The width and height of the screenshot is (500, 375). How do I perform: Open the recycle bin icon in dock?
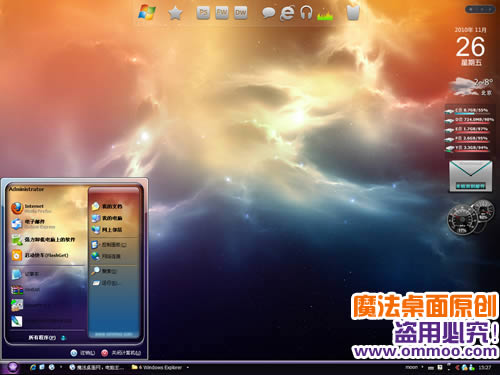coord(353,13)
